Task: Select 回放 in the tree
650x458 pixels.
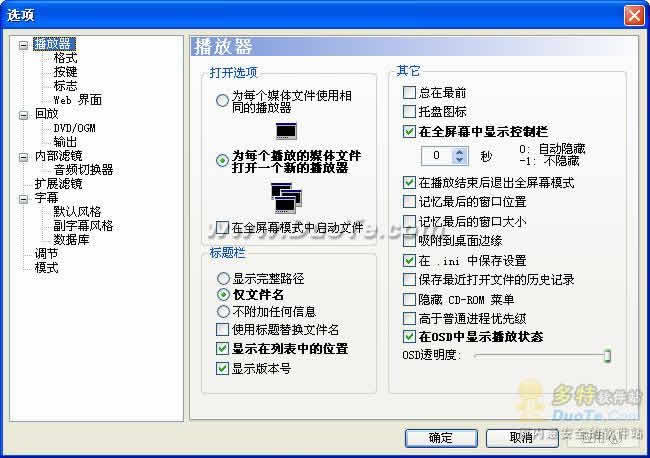Action: (46, 114)
